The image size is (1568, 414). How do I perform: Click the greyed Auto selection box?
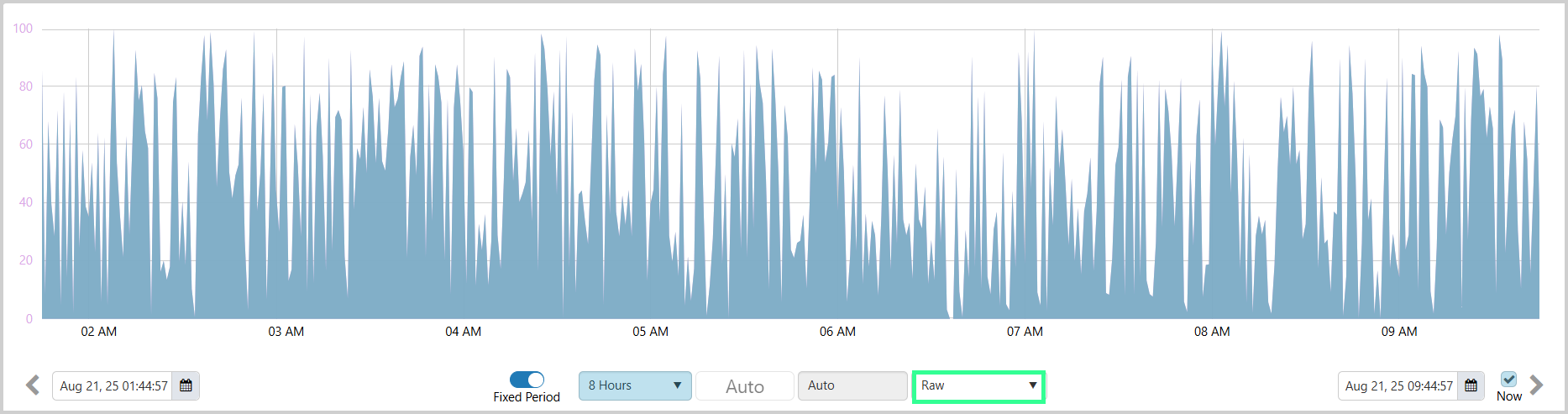(852, 385)
